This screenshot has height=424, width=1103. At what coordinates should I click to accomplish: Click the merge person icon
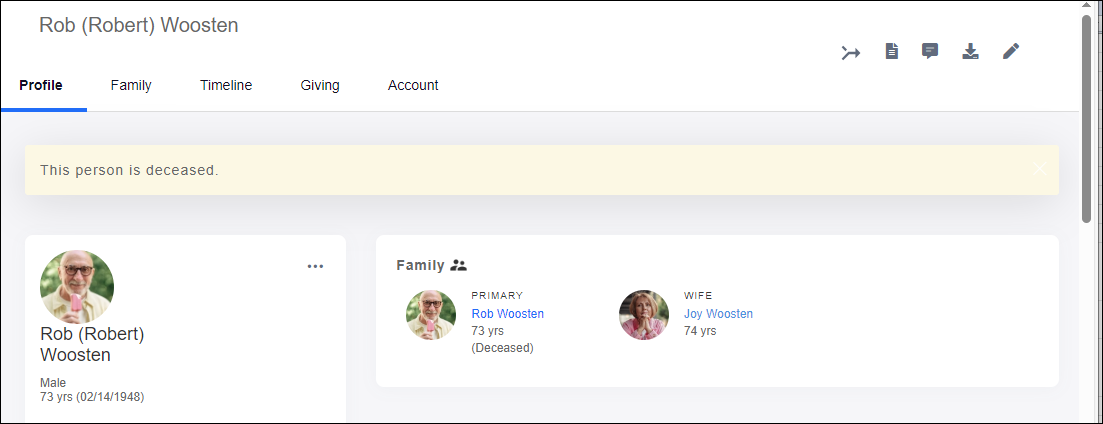click(851, 52)
